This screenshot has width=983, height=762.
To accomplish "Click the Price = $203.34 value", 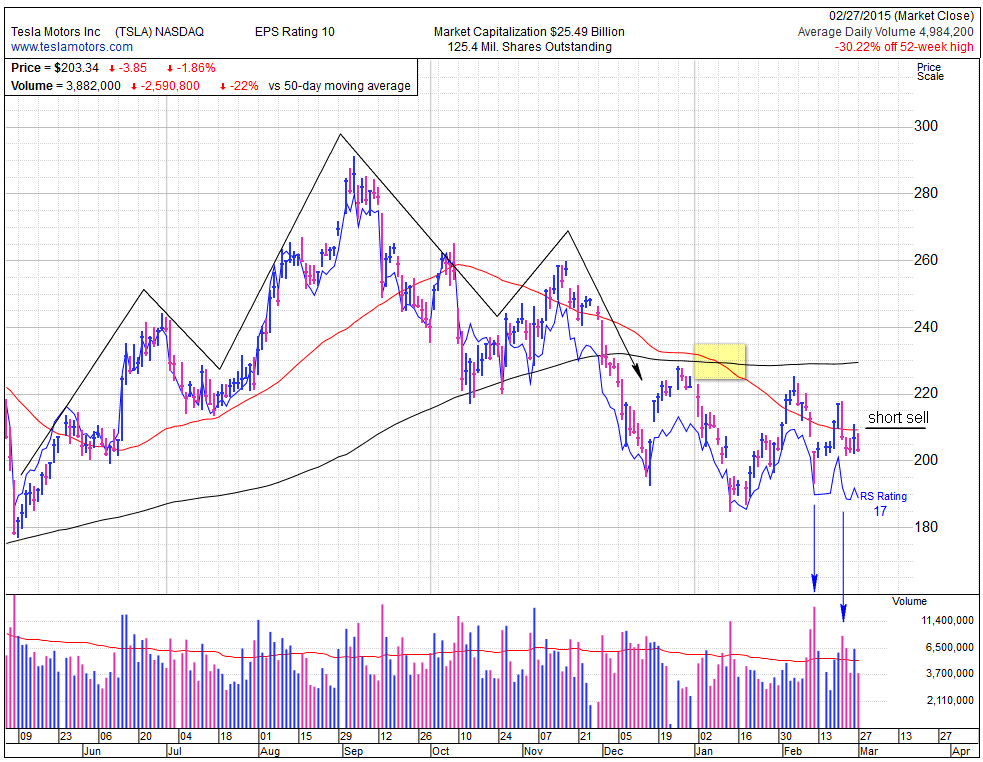I will pyautogui.click(x=55, y=68).
